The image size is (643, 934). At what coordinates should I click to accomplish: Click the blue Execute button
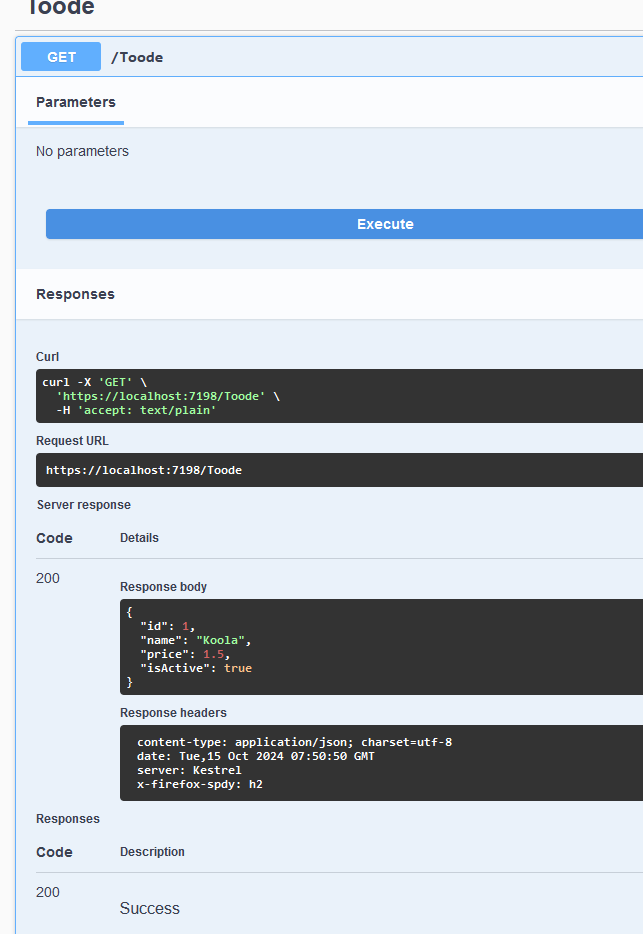point(344,224)
